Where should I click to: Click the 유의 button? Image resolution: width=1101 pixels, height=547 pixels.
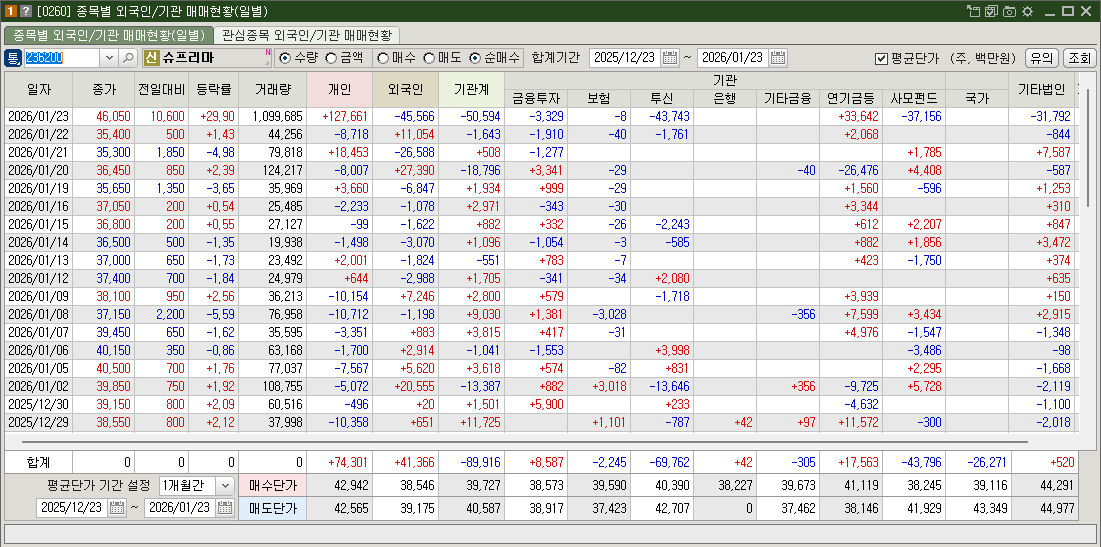1042,58
